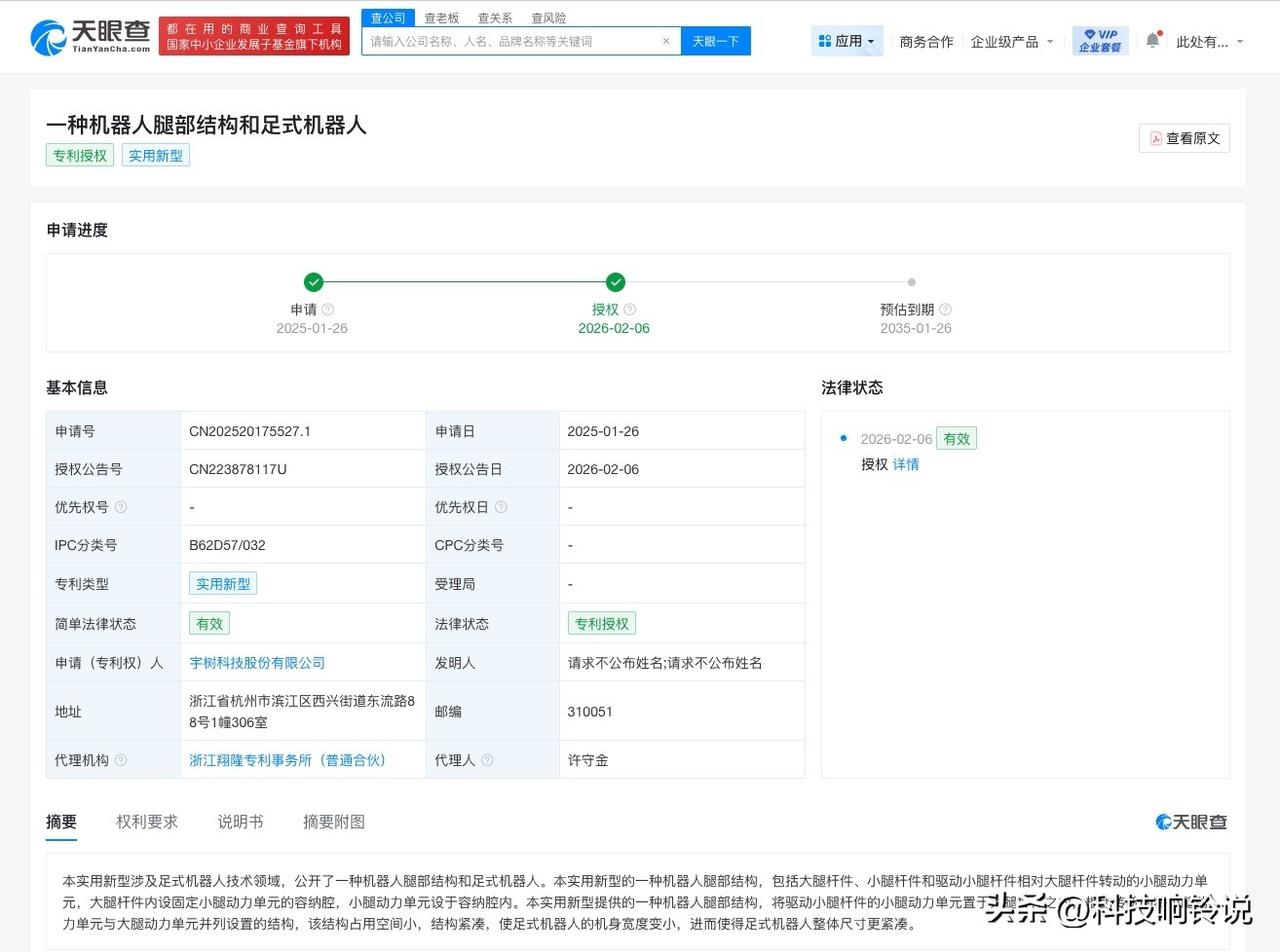
Task: Click the help icon beside 代理人
Action: 489,760
